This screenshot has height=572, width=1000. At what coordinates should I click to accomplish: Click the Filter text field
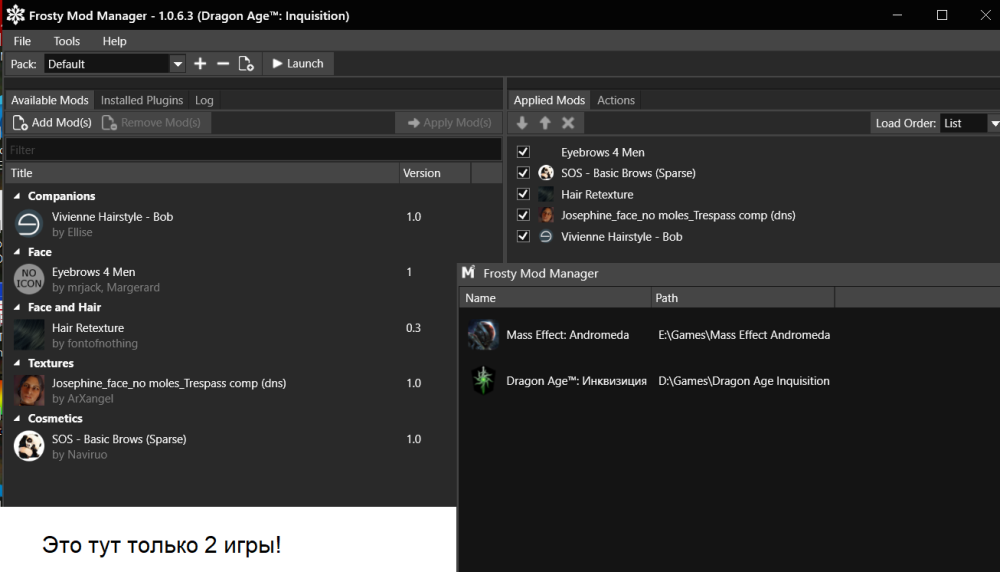[253, 150]
